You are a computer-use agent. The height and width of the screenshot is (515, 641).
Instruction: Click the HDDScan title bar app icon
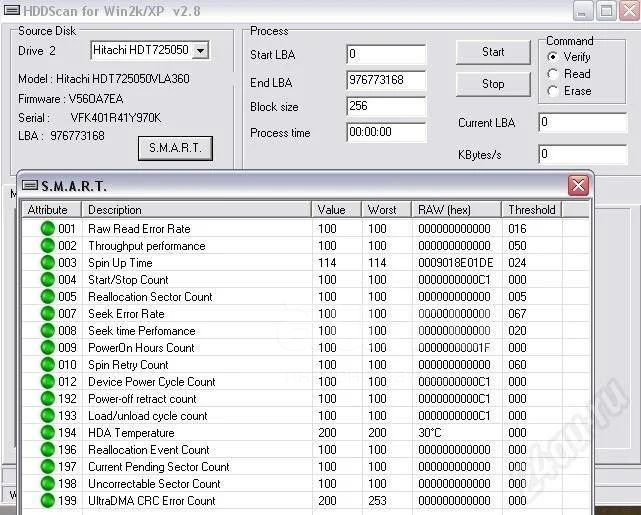pos(11,11)
